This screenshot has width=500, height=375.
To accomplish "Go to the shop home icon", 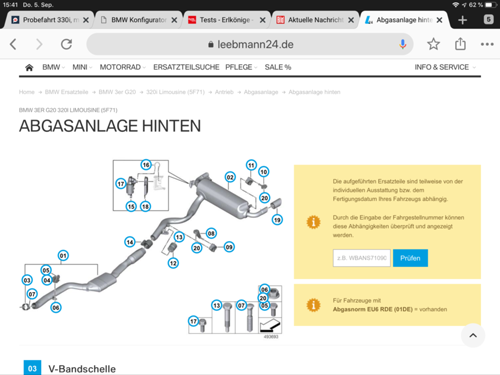I will 29,68.
